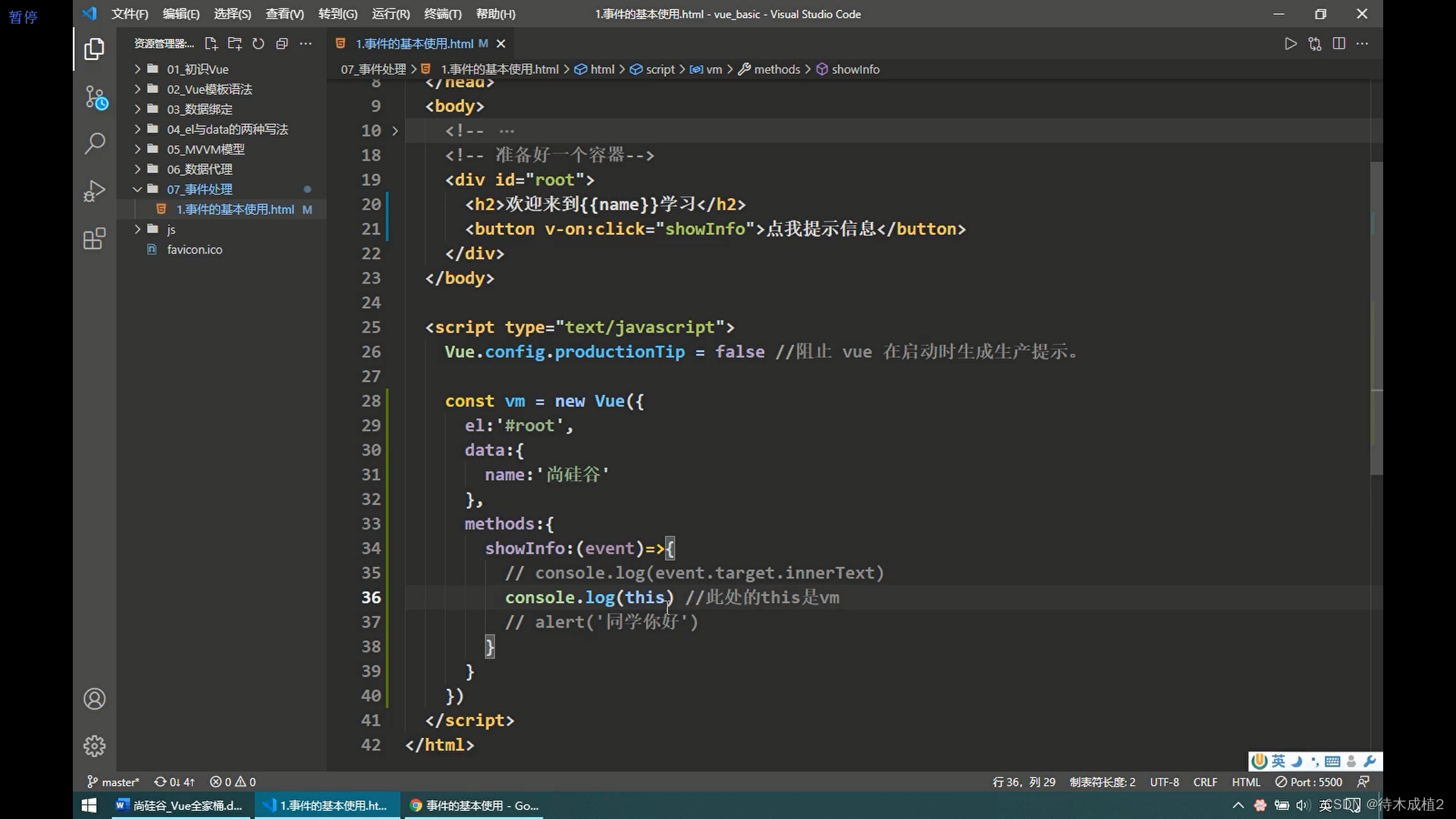This screenshot has width=1456, height=819.
Task: Open the Source Control view
Action: (96, 97)
